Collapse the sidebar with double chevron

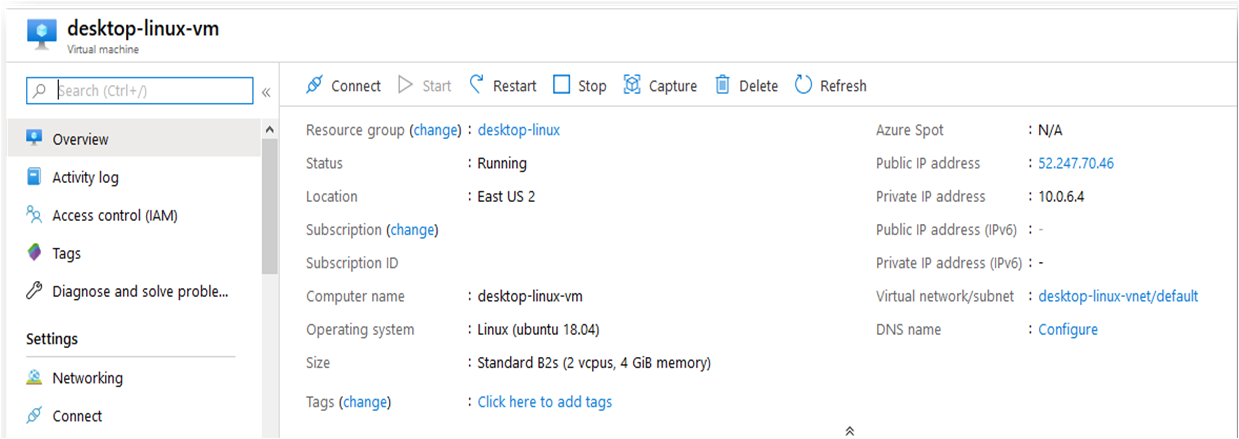point(266,92)
